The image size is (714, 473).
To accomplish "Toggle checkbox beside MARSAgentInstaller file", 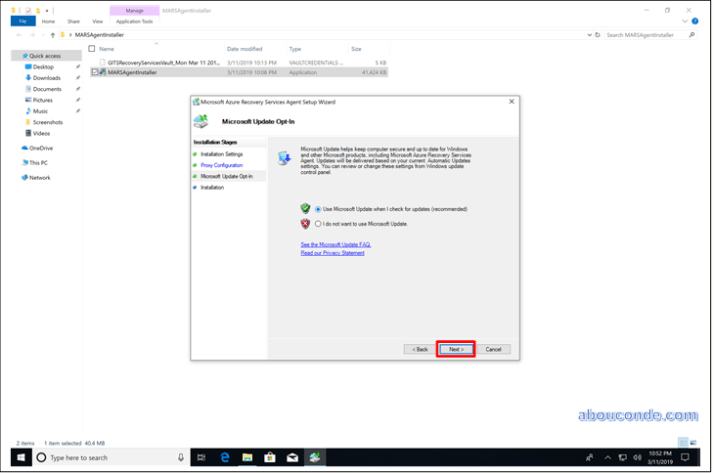I will [95, 72].
